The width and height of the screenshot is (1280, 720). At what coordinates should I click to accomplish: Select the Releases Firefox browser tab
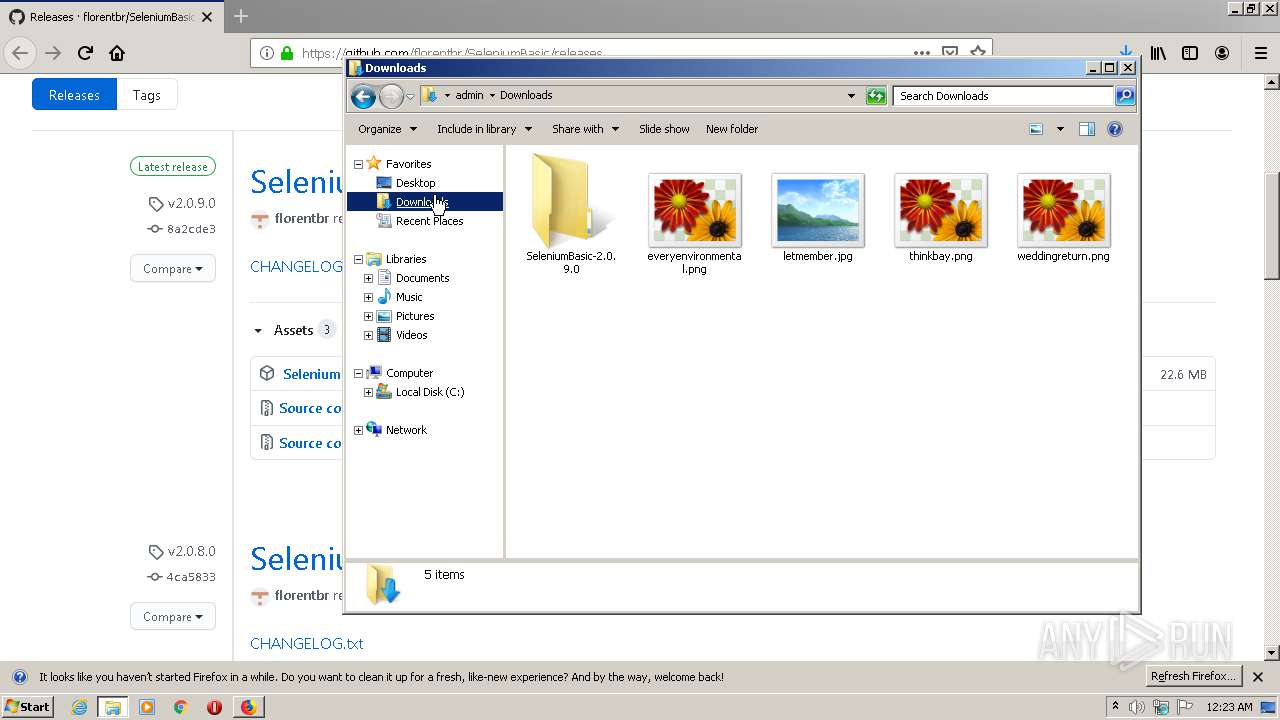click(112, 16)
